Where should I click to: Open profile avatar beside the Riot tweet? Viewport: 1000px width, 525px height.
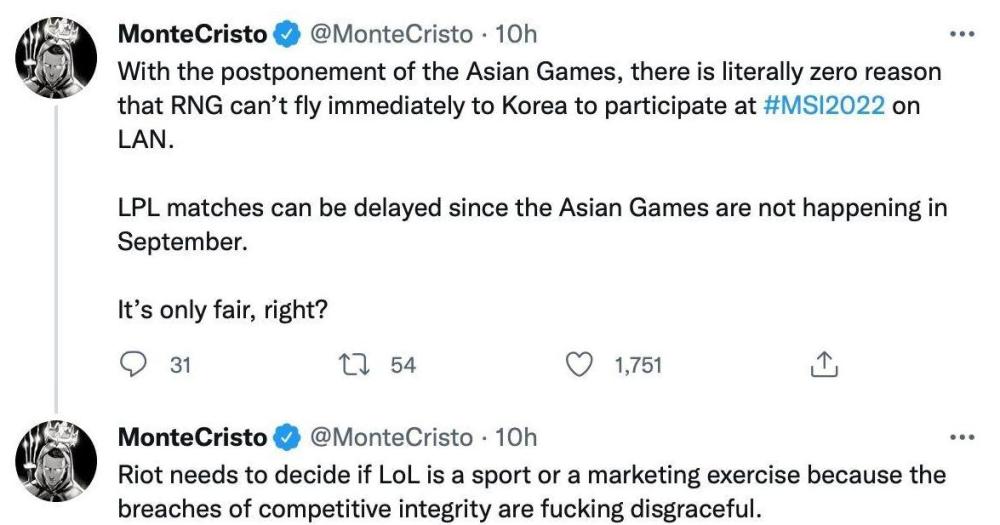tap(56, 461)
